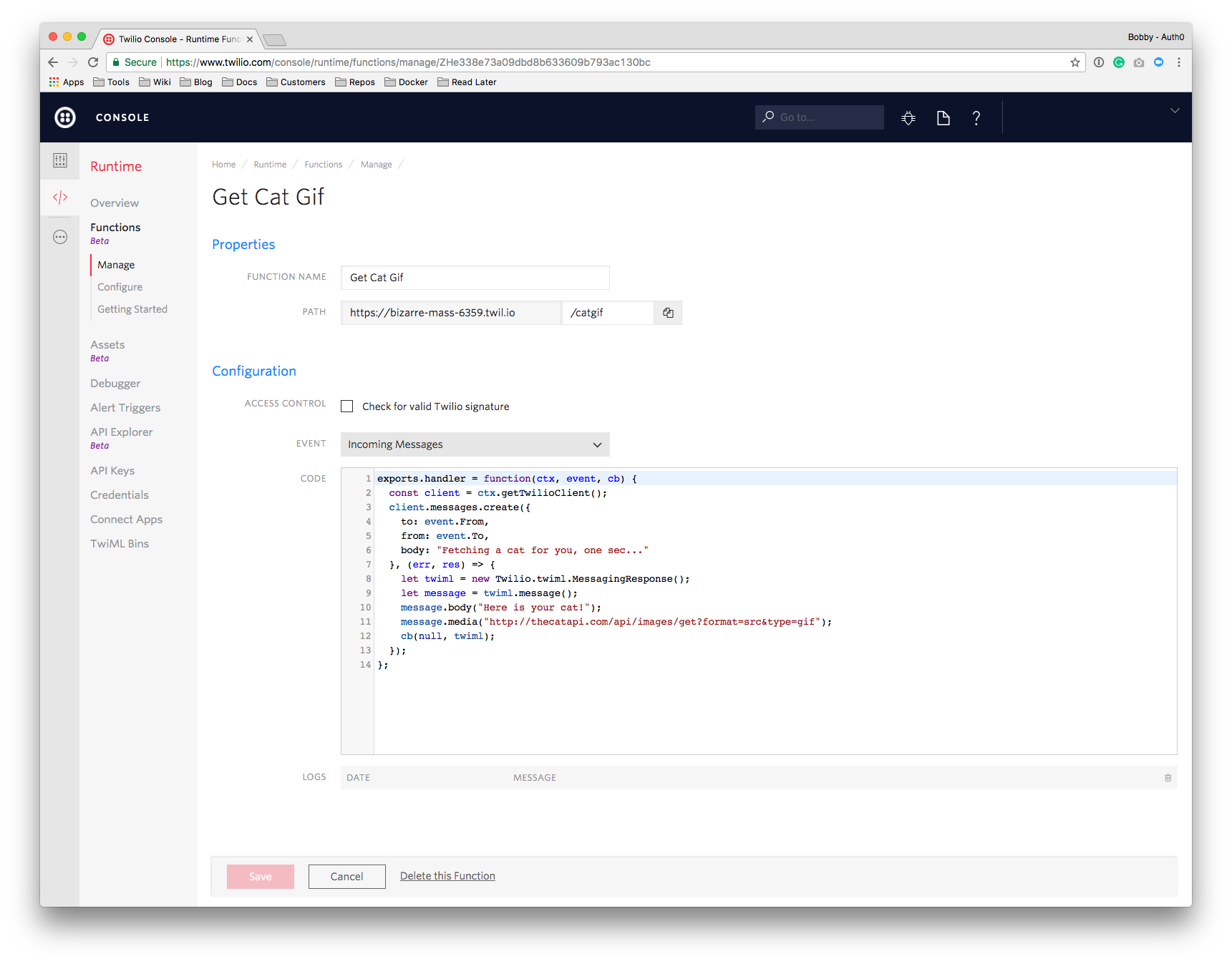Open API Explorer in the sidebar
The height and width of the screenshot is (964, 1232).
coord(122,432)
